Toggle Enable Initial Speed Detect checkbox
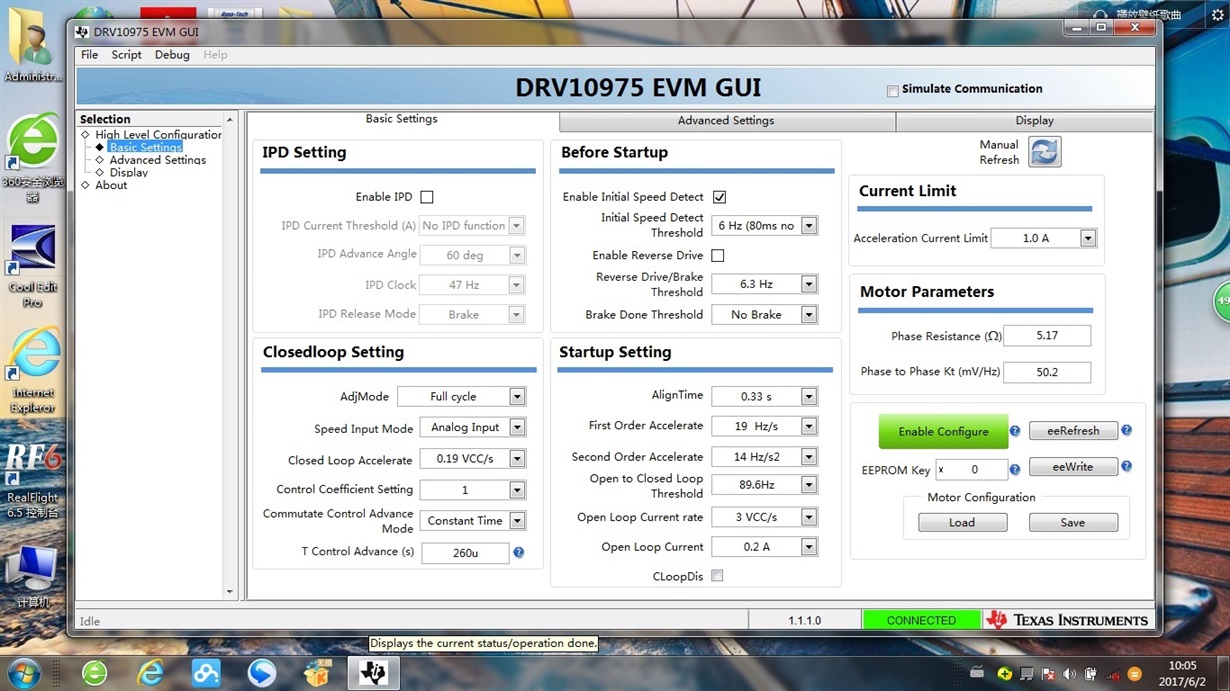1230x691 pixels. [719, 197]
